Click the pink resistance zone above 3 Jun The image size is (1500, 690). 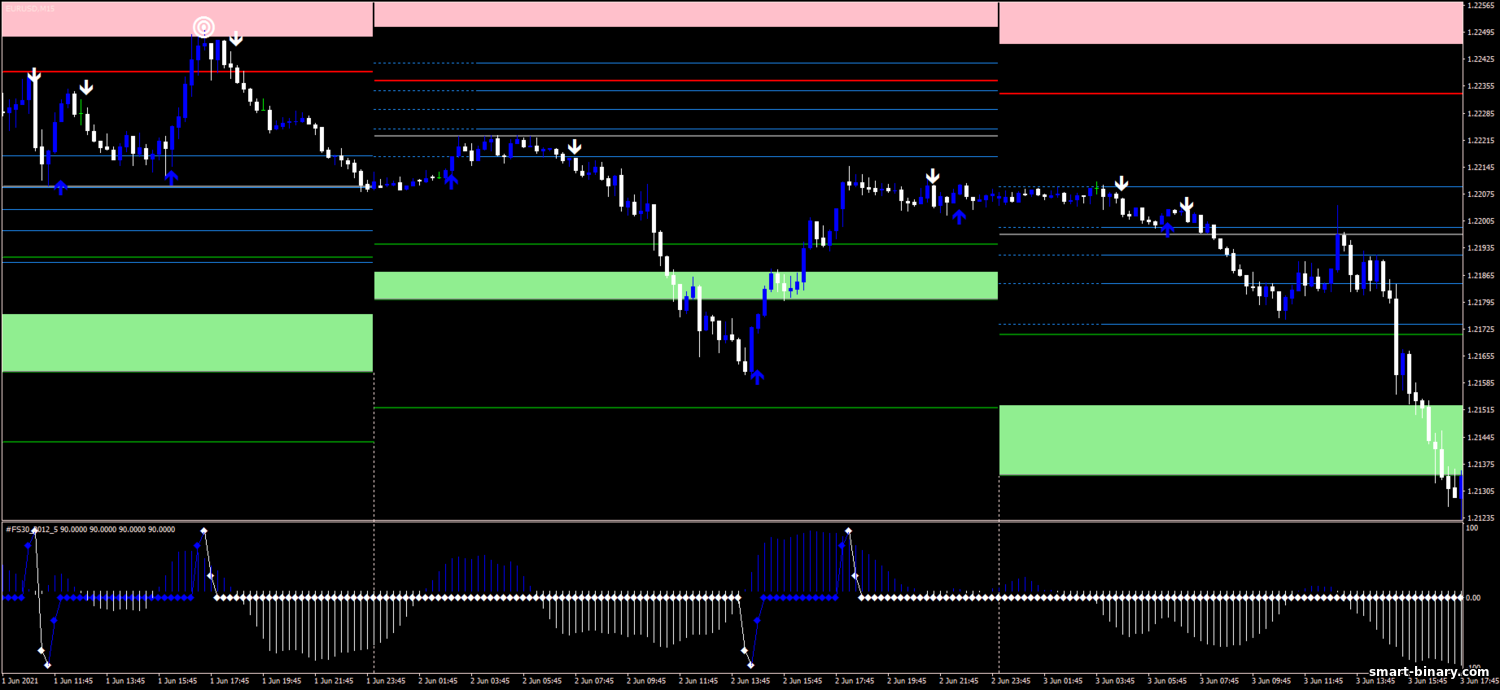[x=1231, y=22]
